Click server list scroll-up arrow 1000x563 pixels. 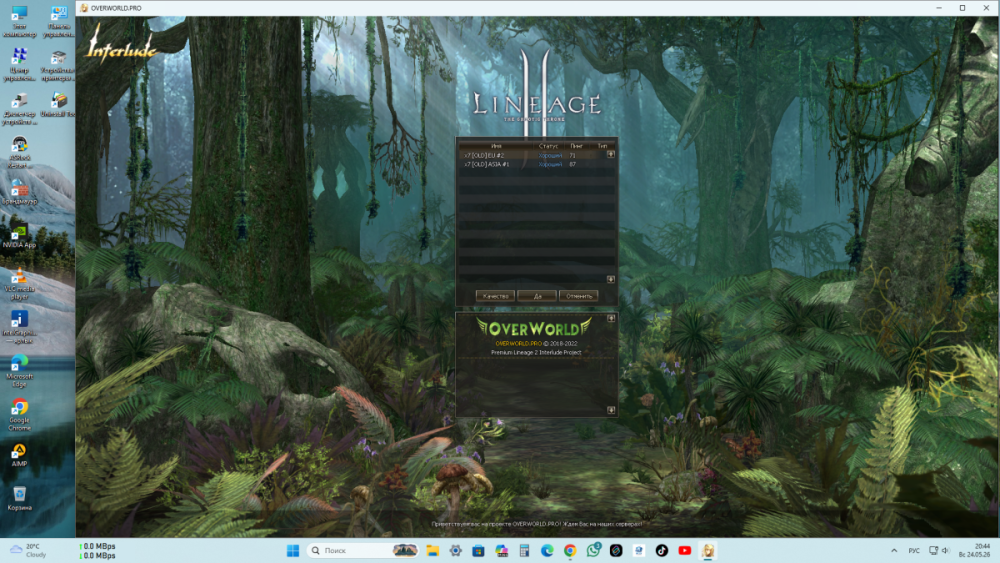[x=611, y=154]
